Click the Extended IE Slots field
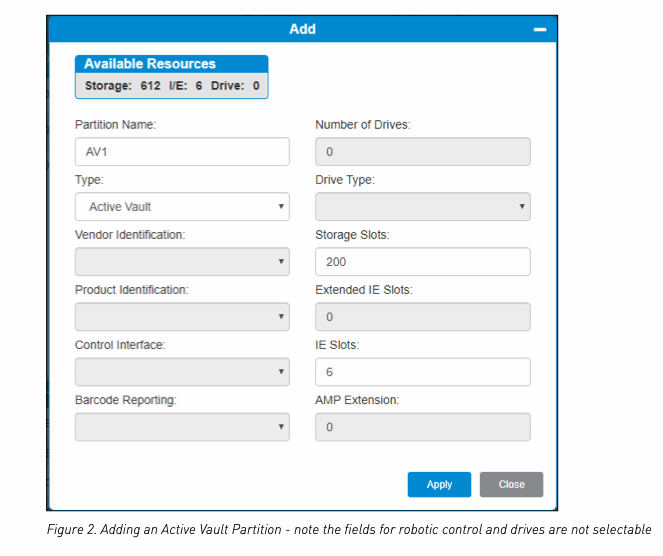This screenshot has width=663, height=556. click(422, 317)
